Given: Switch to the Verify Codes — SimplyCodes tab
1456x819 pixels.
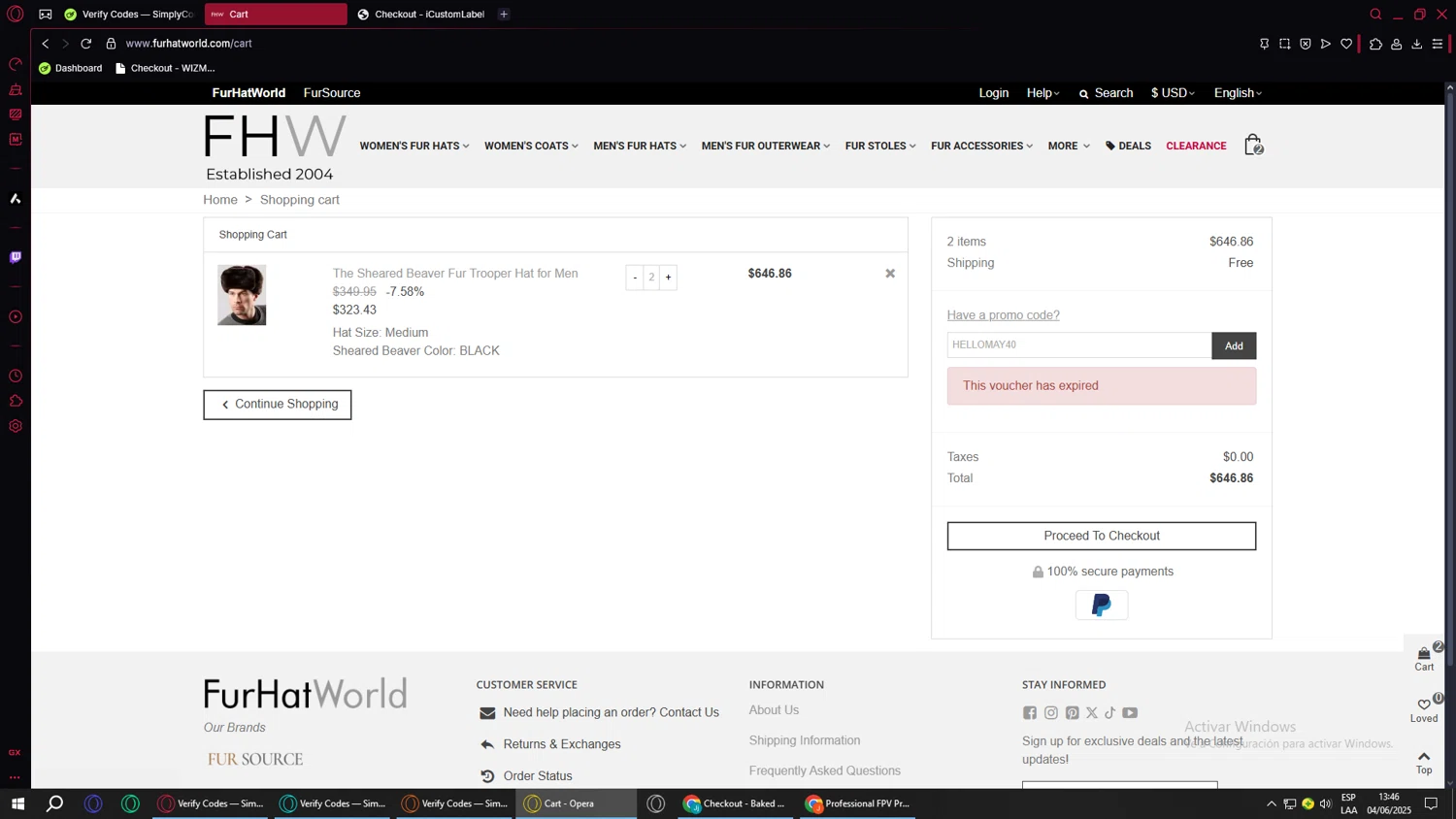Looking at the screenshot, I should [127, 15].
